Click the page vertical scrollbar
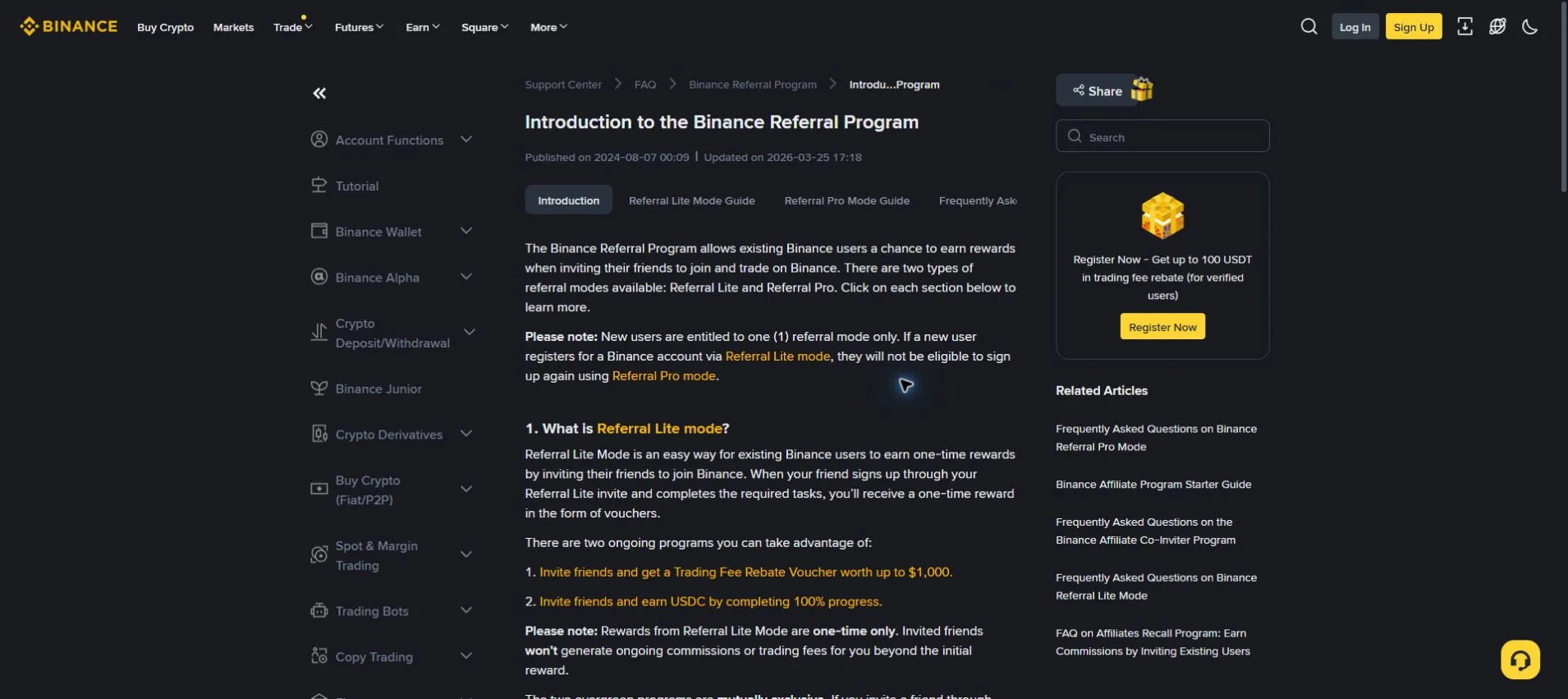 click(x=1563, y=97)
